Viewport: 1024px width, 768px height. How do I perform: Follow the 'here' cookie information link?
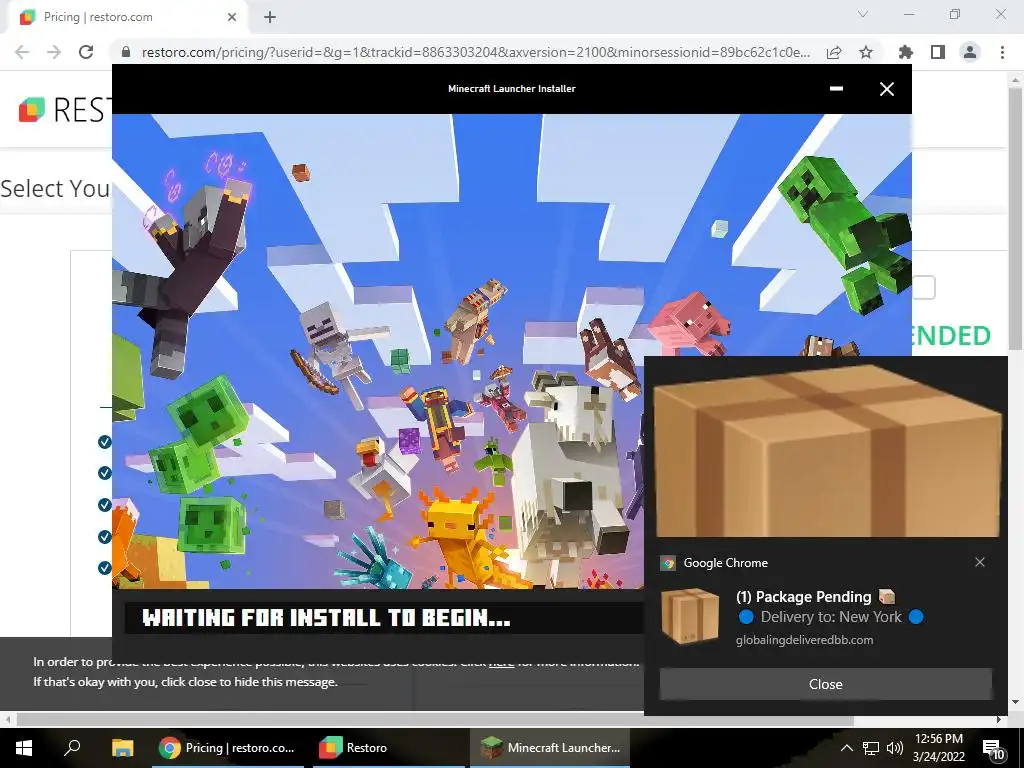[x=501, y=662]
